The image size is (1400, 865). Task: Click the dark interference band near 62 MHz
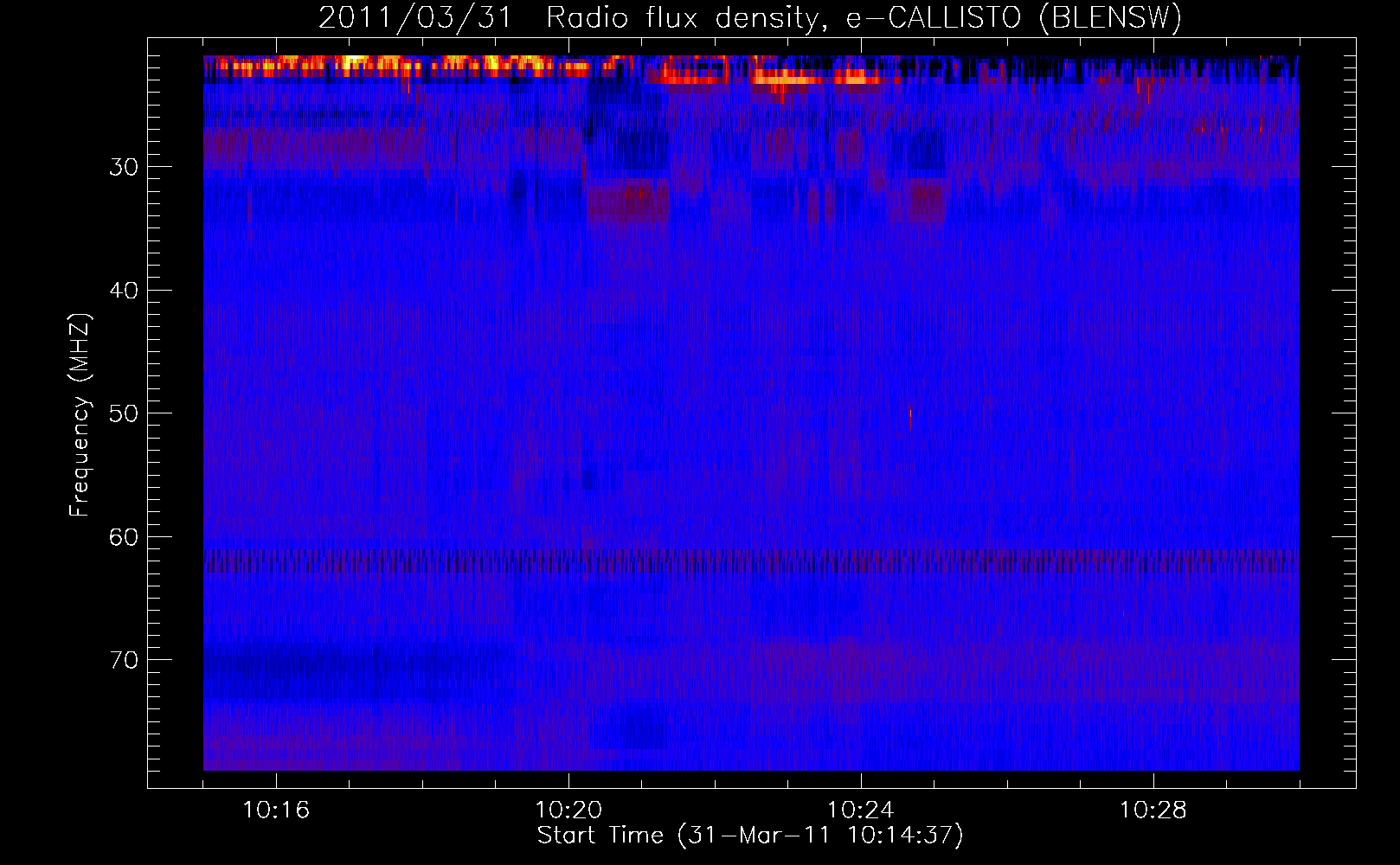click(751, 561)
